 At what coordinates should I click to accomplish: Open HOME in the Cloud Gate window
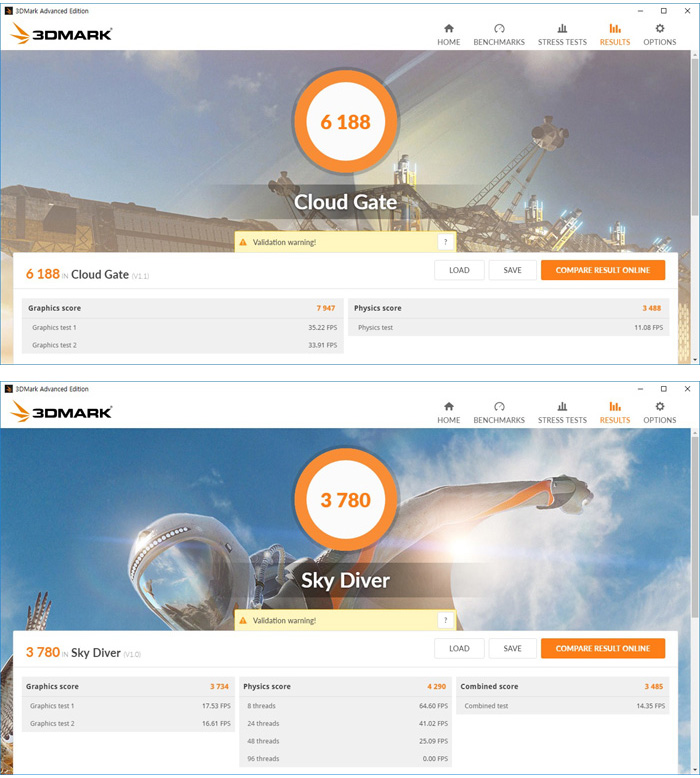[448, 34]
